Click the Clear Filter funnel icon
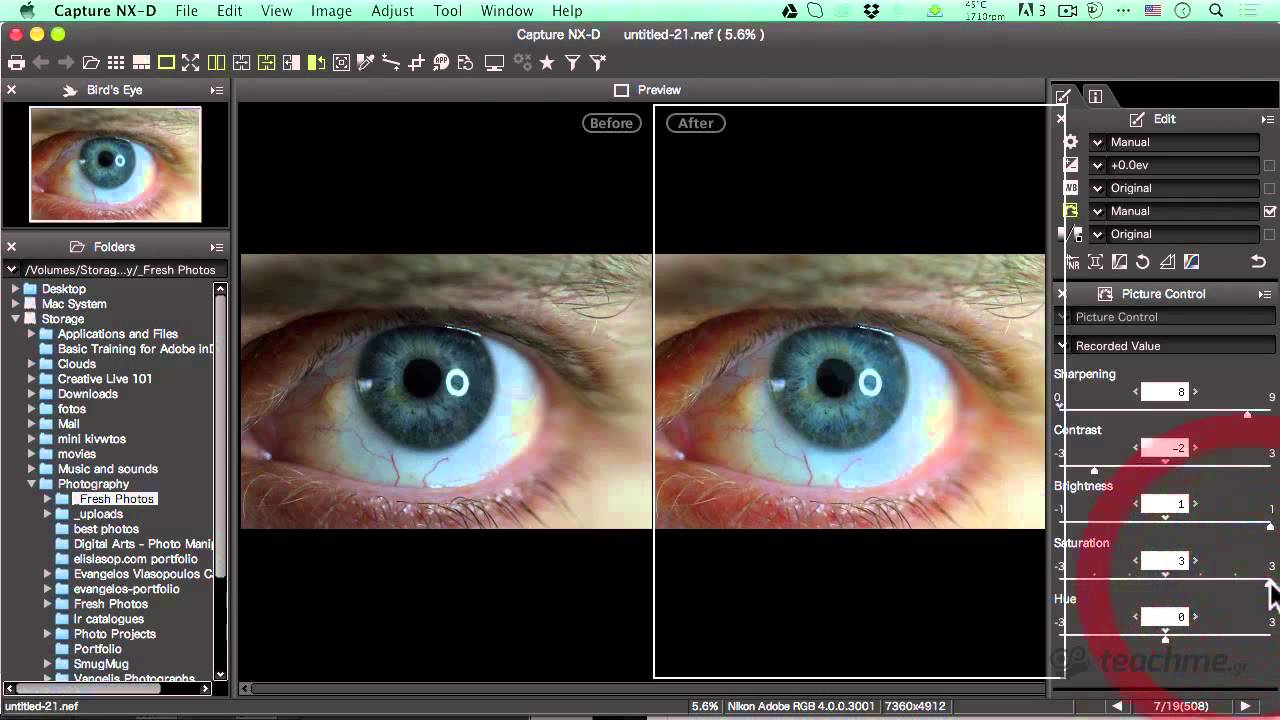The image size is (1280, 720). [x=598, y=62]
